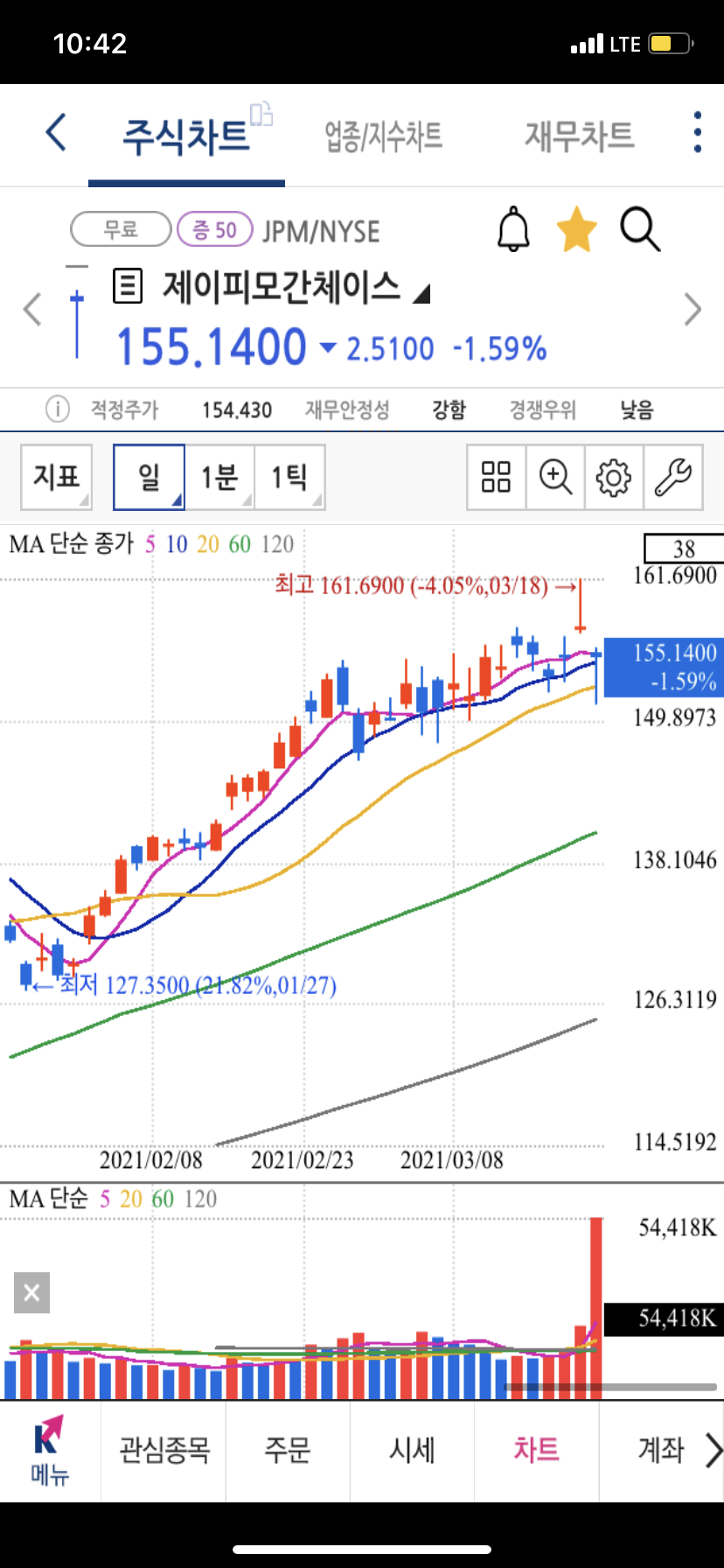Tap the black 54,418K volume tag
The height and width of the screenshot is (1568, 724).
[x=664, y=1319]
